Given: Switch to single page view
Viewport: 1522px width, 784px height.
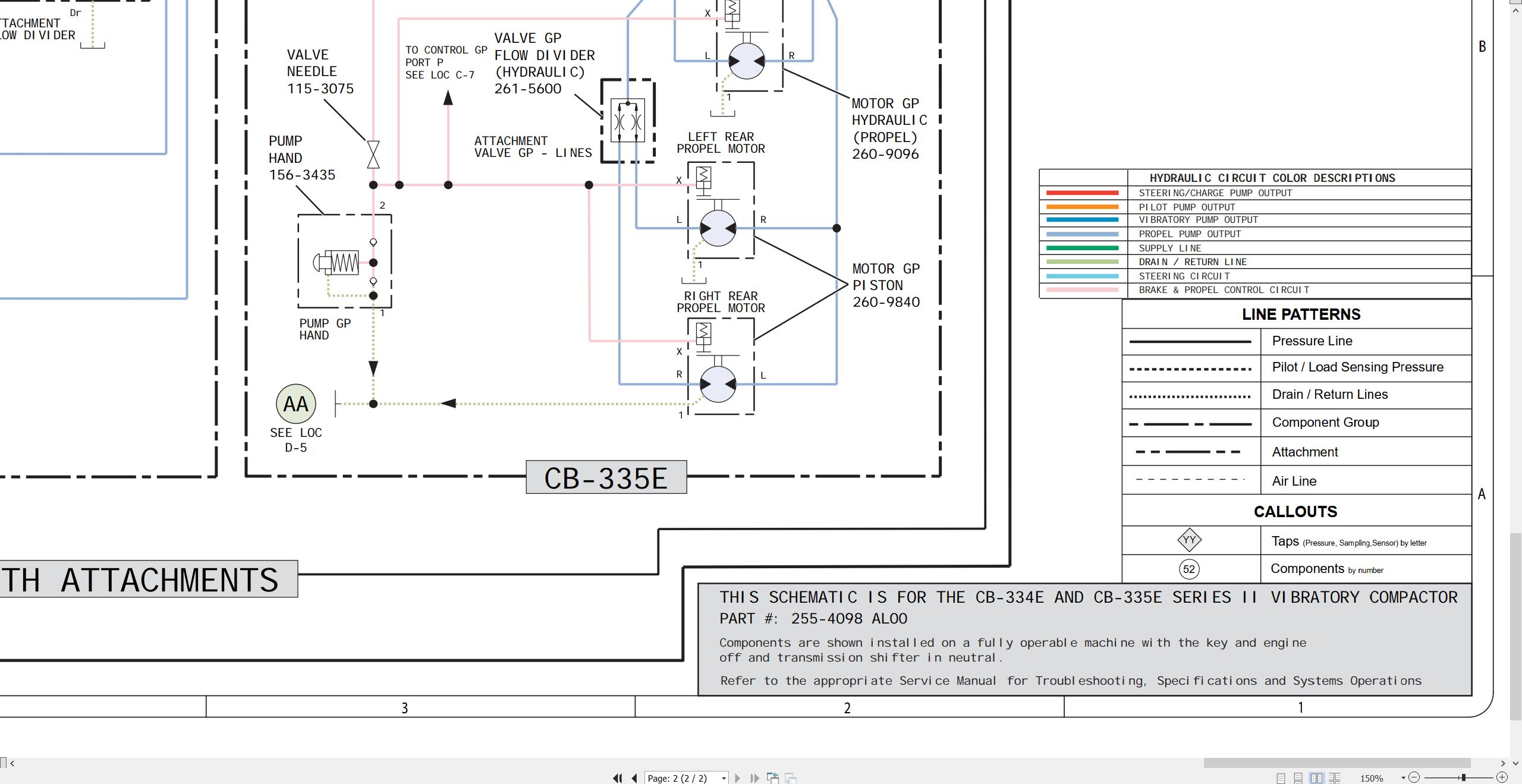Looking at the screenshot, I should pos(1281,777).
